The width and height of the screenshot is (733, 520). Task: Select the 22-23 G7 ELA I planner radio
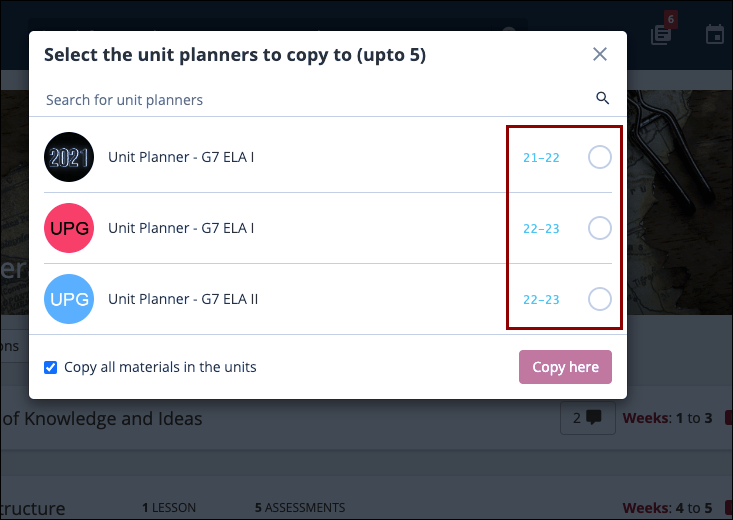600,228
